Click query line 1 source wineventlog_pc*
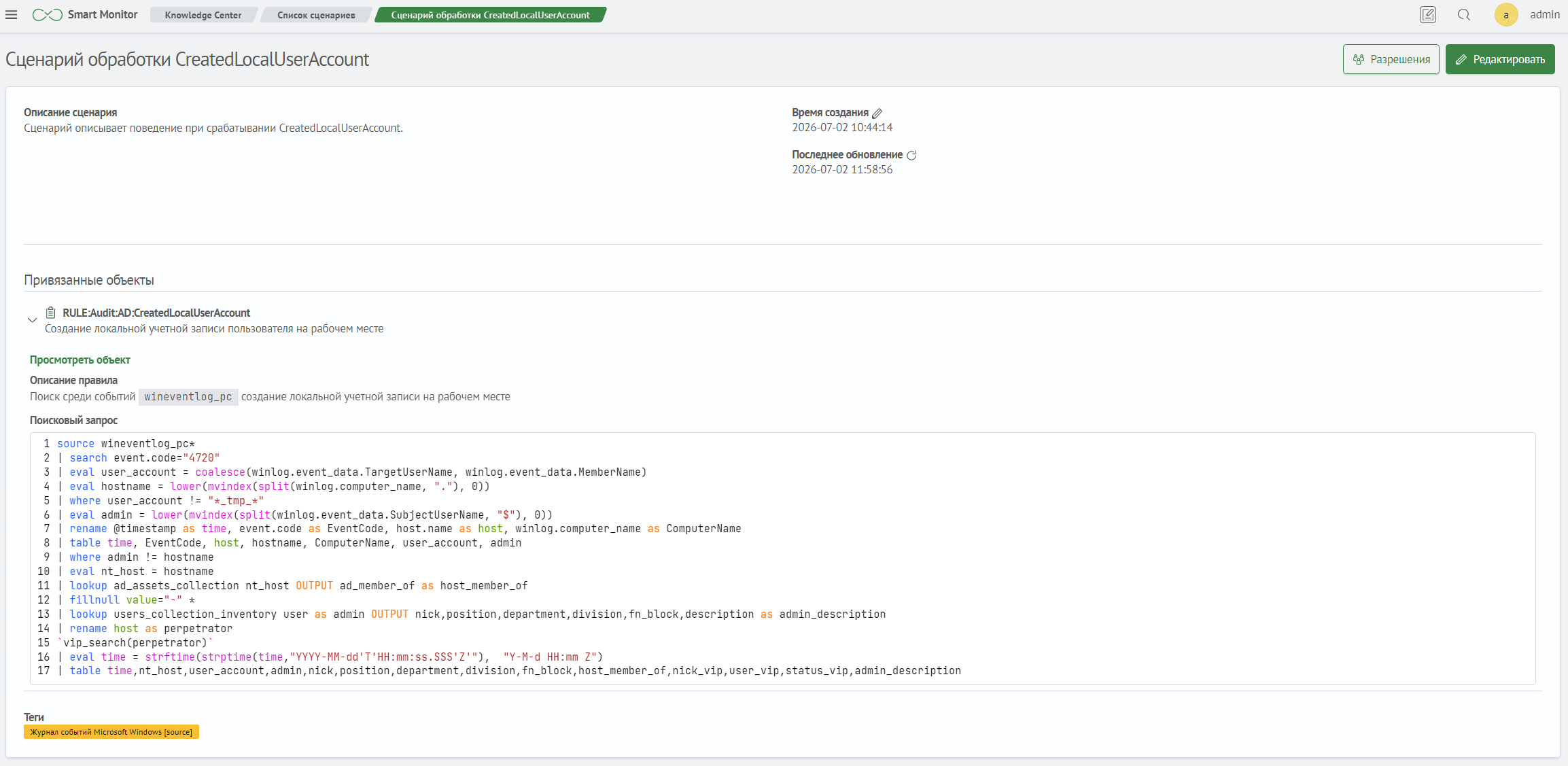This screenshot has width=1568, height=766. [126, 444]
